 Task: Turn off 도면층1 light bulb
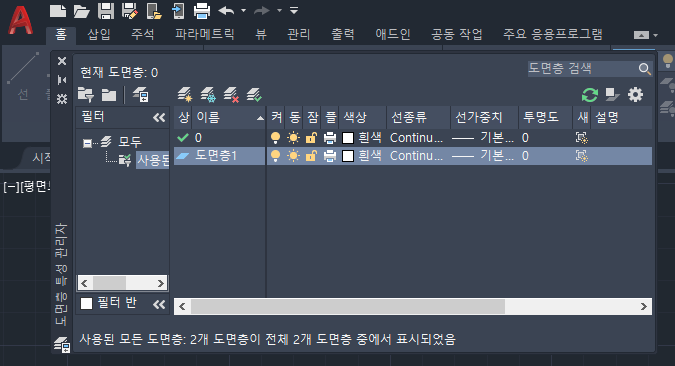click(x=276, y=155)
